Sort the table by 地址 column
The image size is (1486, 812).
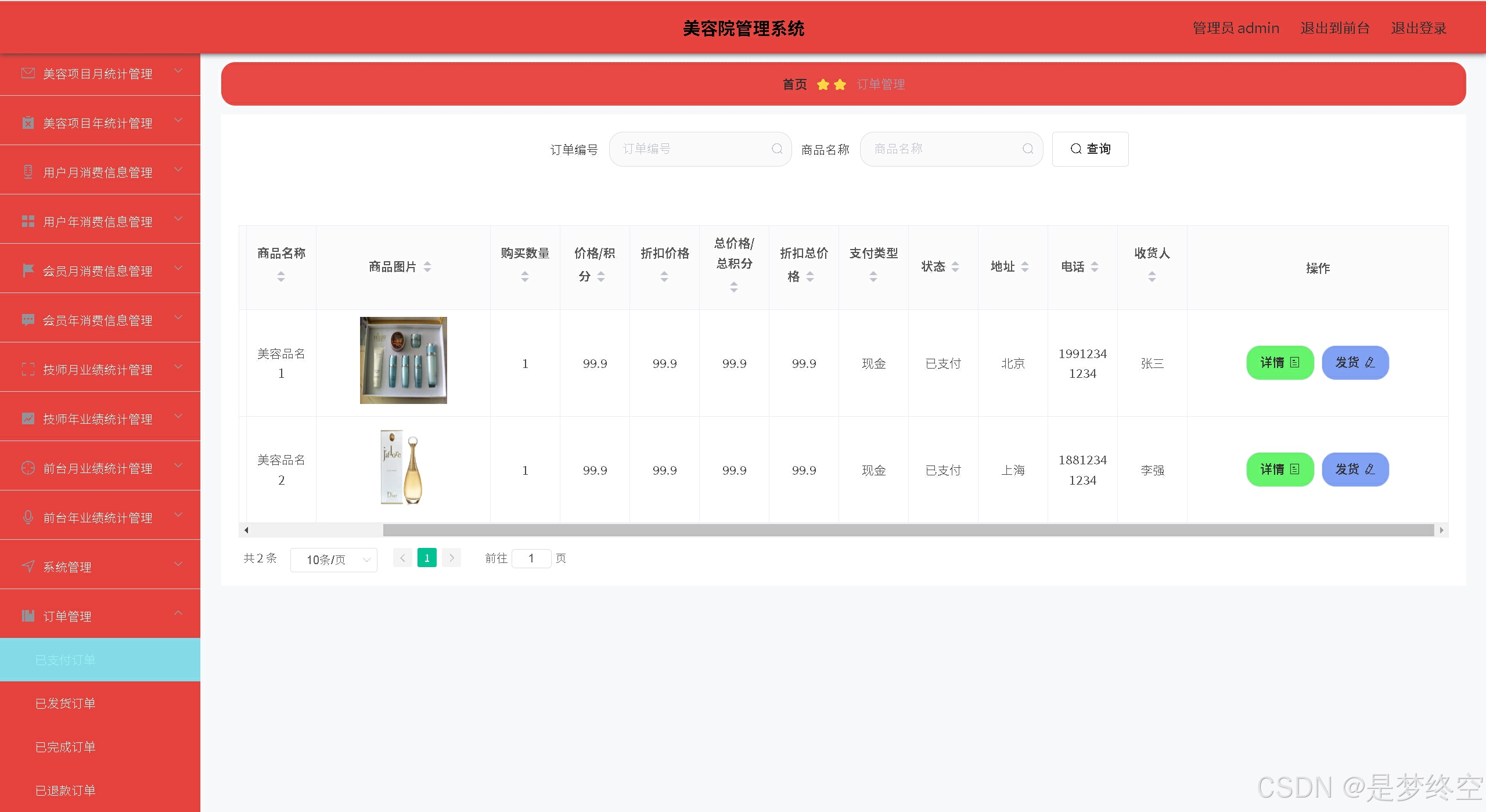tap(1025, 267)
